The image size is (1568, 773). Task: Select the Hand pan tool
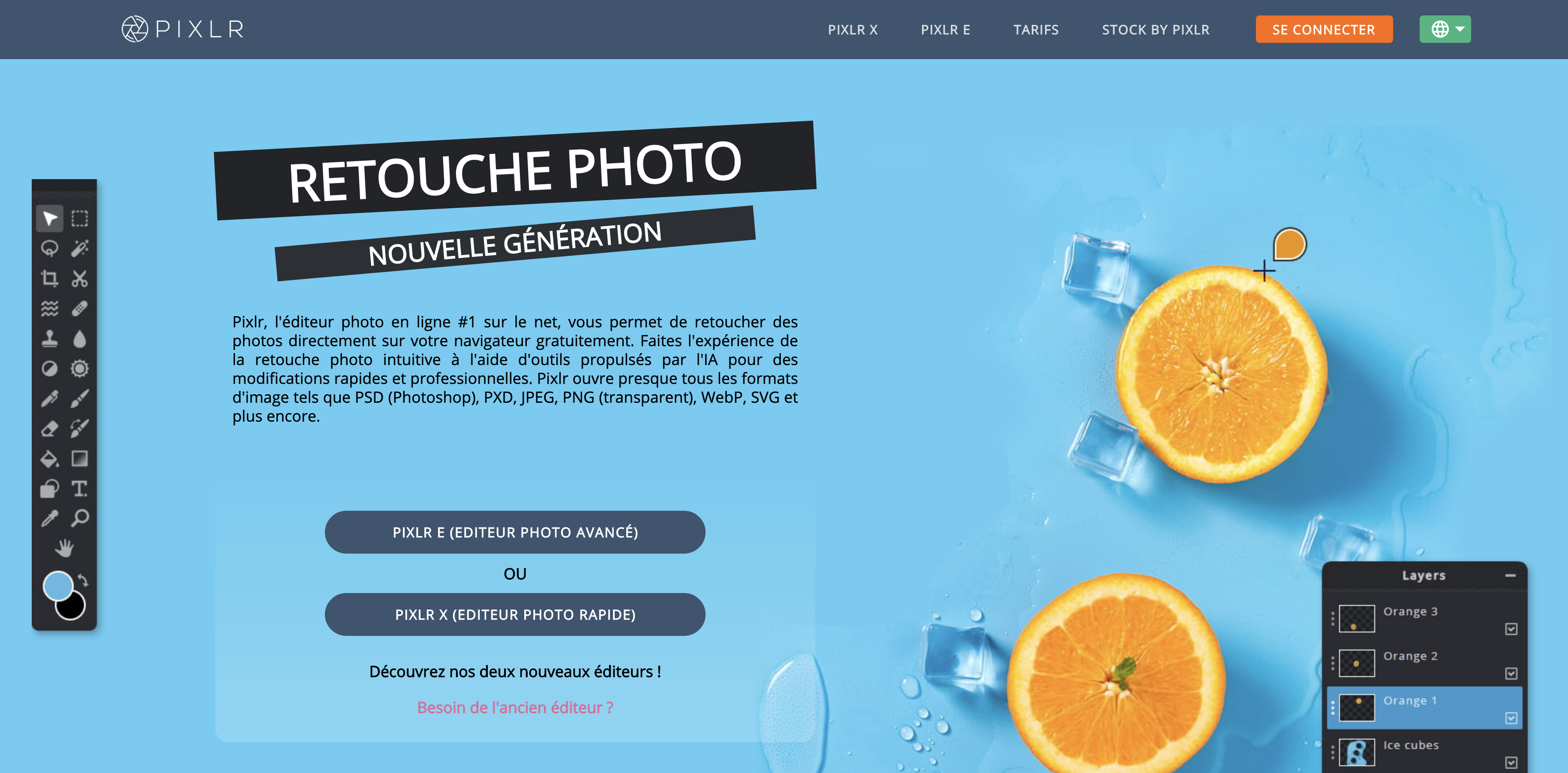click(x=64, y=548)
